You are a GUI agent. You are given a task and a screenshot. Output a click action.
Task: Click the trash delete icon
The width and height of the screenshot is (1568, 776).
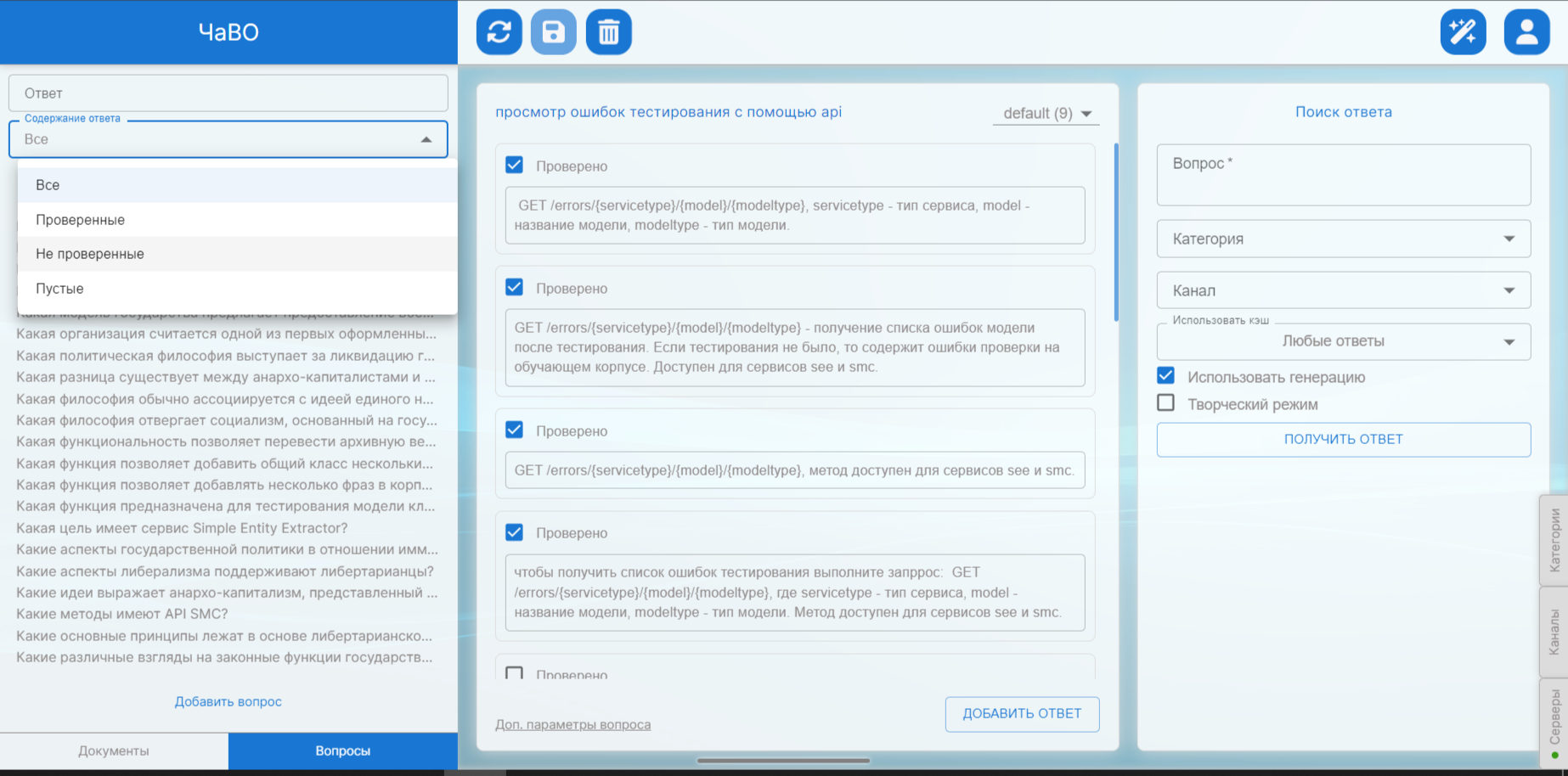pos(608,32)
